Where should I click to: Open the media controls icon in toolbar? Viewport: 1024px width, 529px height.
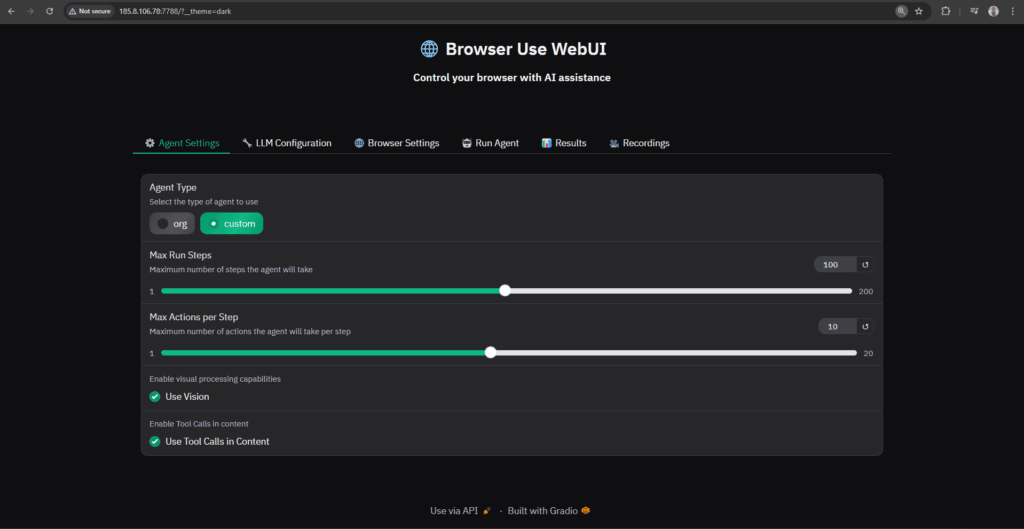pyautogui.click(x=973, y=11)
